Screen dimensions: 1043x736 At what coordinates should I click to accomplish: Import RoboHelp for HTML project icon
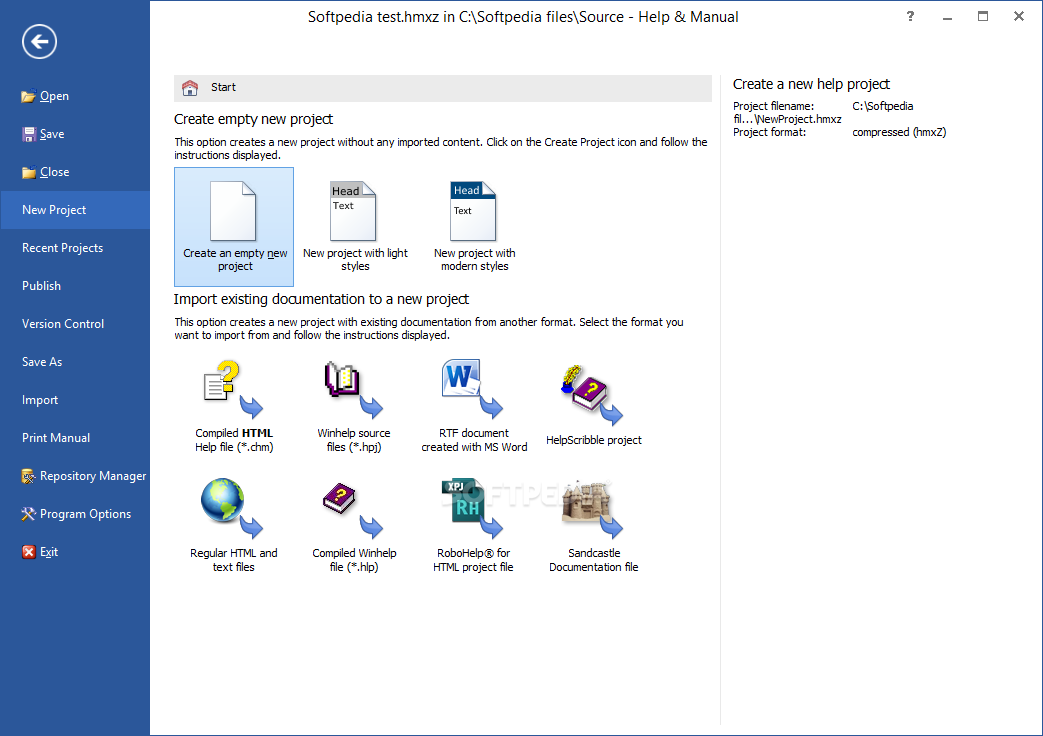click(x=472, y=508)
